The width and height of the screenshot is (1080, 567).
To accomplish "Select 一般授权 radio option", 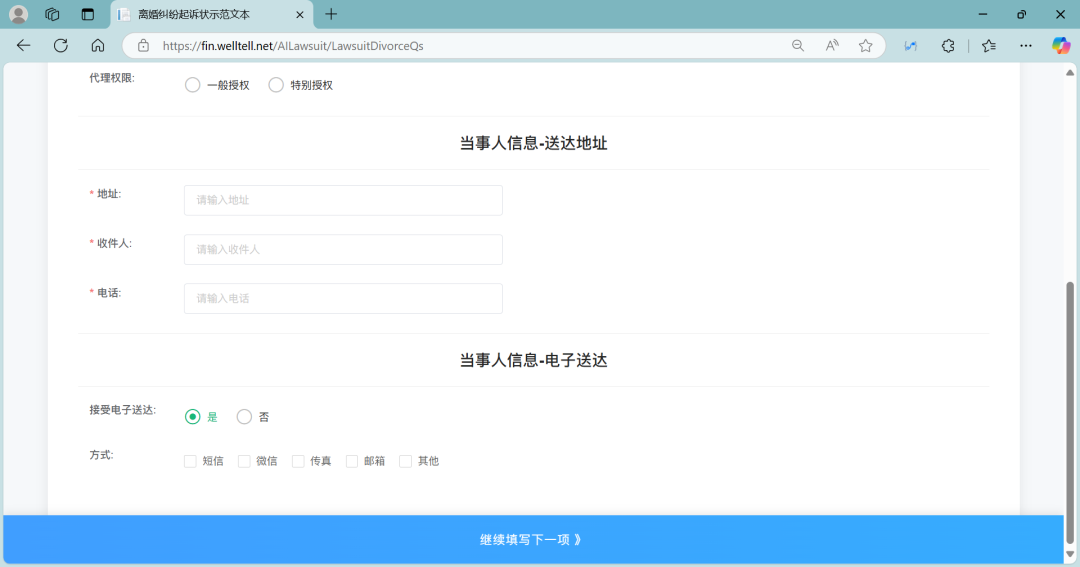I will (193, 85).
